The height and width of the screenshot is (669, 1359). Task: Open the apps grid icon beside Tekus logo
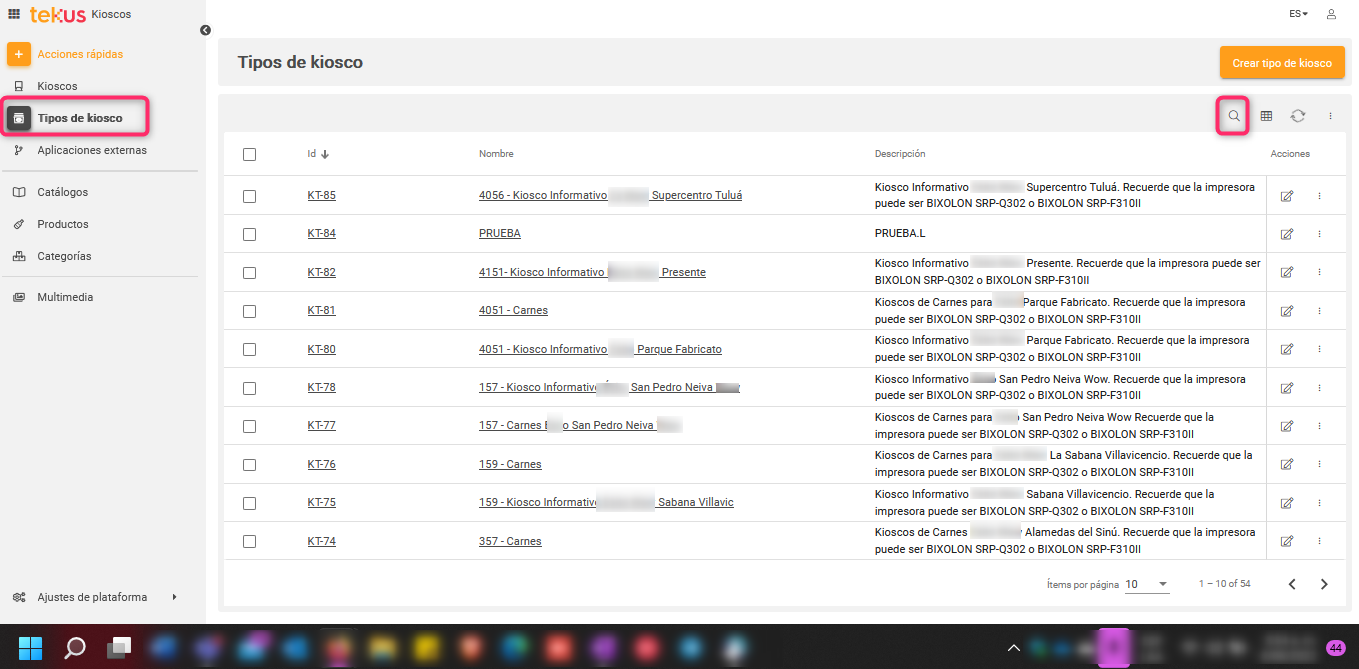(x=14, y=14)
